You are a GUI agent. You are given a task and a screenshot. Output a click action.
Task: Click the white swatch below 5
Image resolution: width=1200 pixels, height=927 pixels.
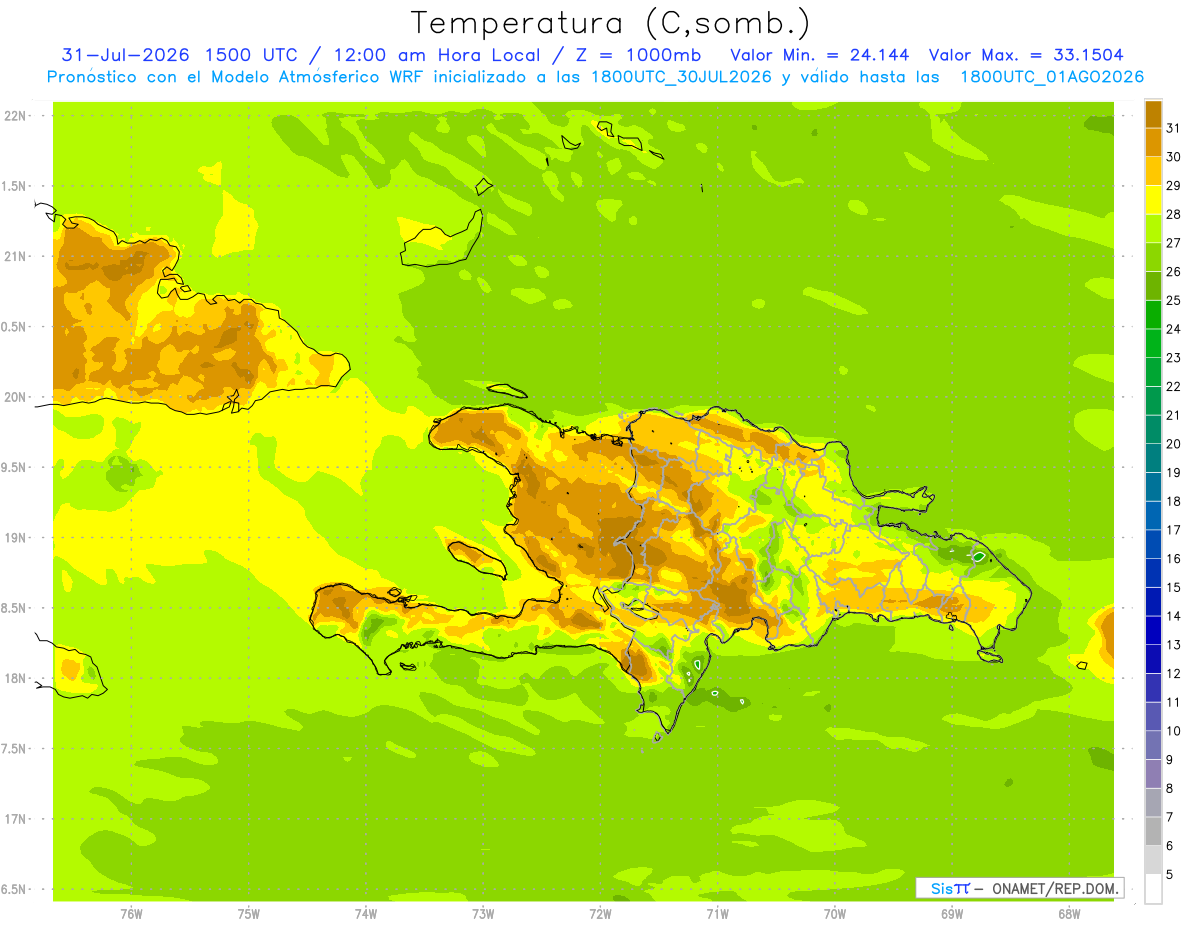click(x=1153, y=889)
